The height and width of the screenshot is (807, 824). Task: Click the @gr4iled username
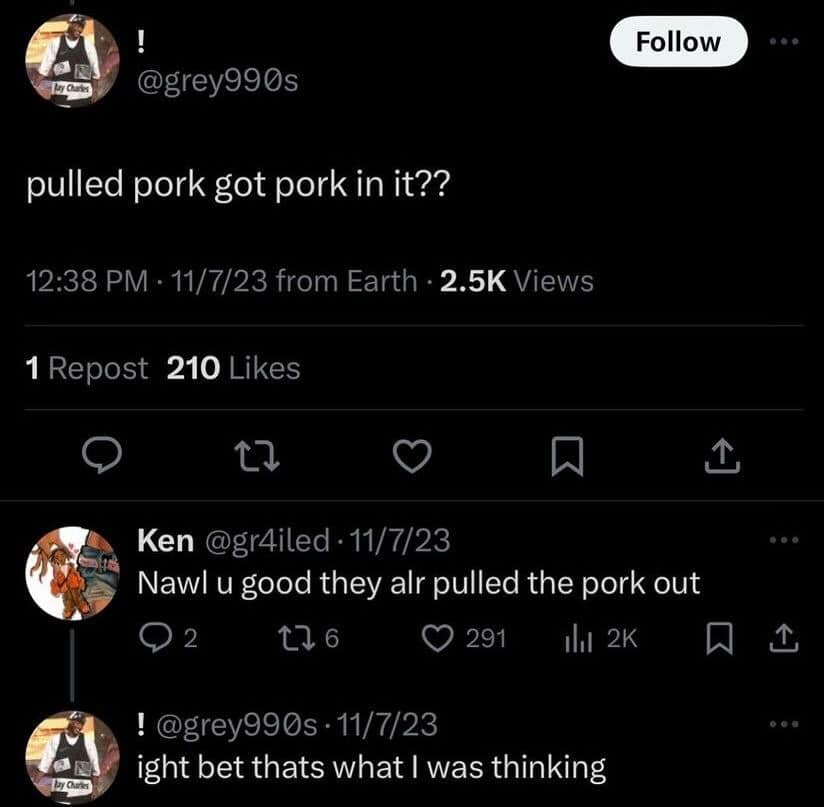(x=267, y=540)
